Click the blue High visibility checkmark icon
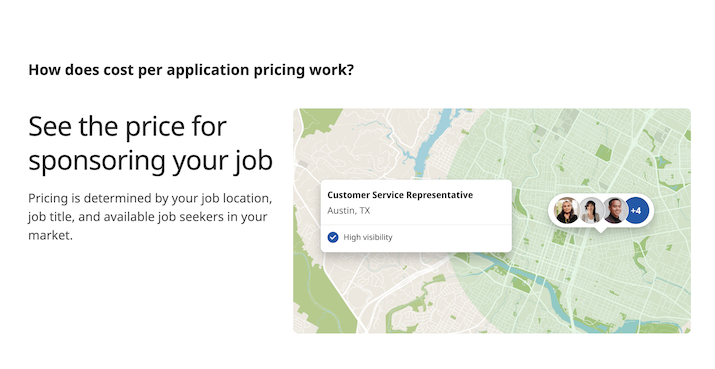Viewport: 715px width, 369px height. (x=333, y=237)
